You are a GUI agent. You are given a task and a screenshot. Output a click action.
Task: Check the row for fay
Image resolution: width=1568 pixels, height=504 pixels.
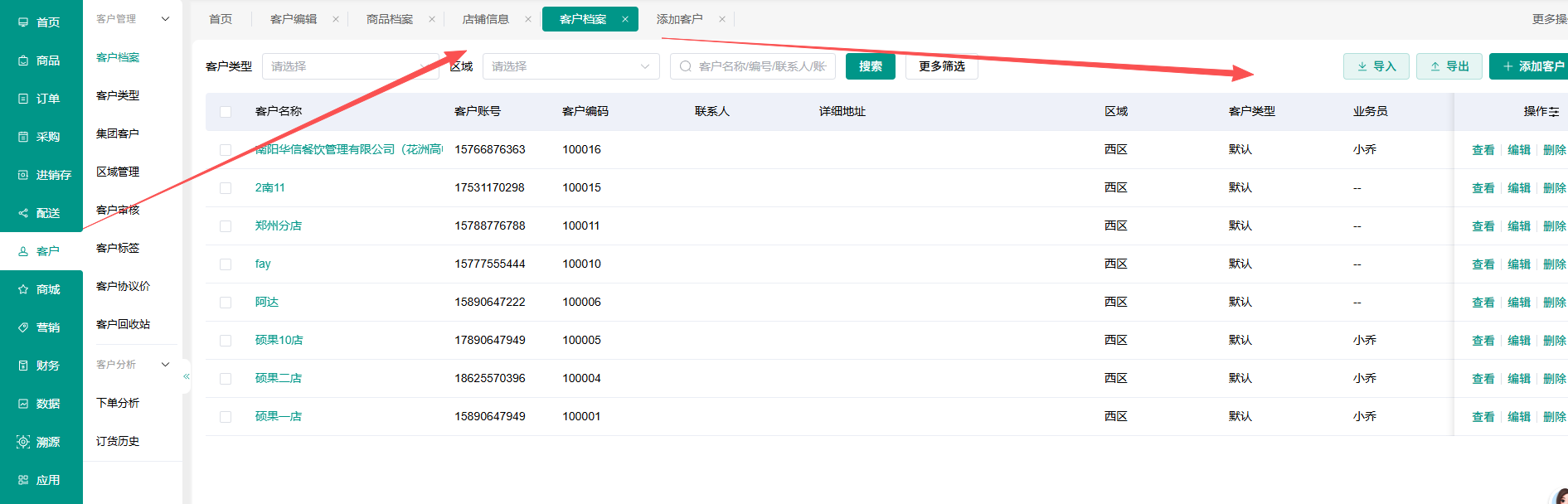click(226, 264)
